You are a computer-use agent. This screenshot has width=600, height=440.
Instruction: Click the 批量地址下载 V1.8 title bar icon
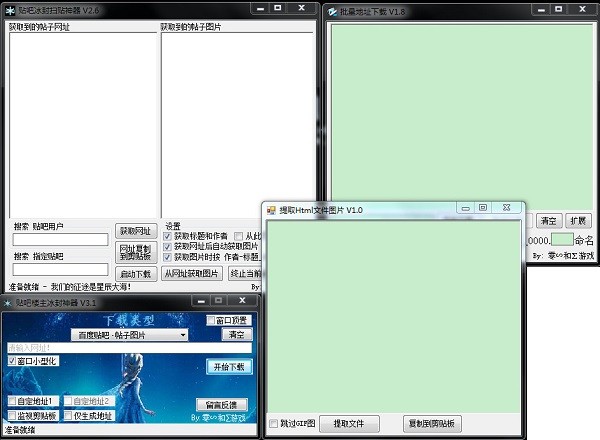332,12
